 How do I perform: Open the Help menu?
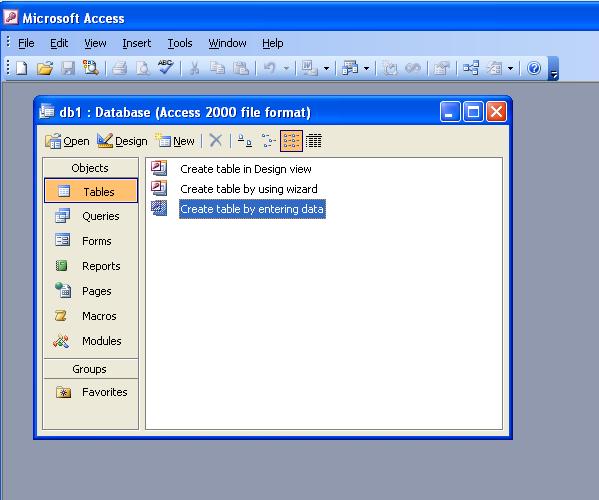coord(273,44)
